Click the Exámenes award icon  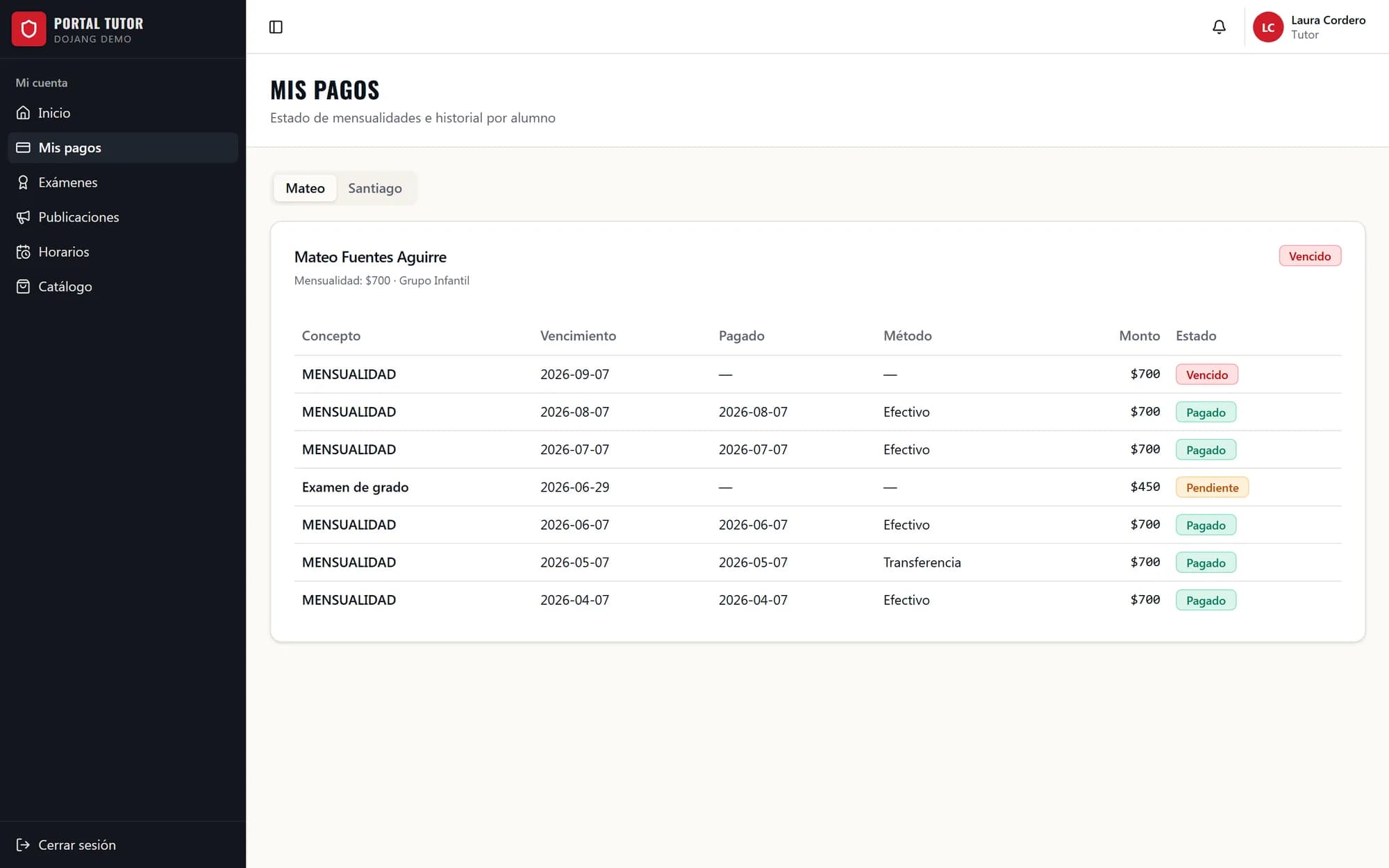23,182
